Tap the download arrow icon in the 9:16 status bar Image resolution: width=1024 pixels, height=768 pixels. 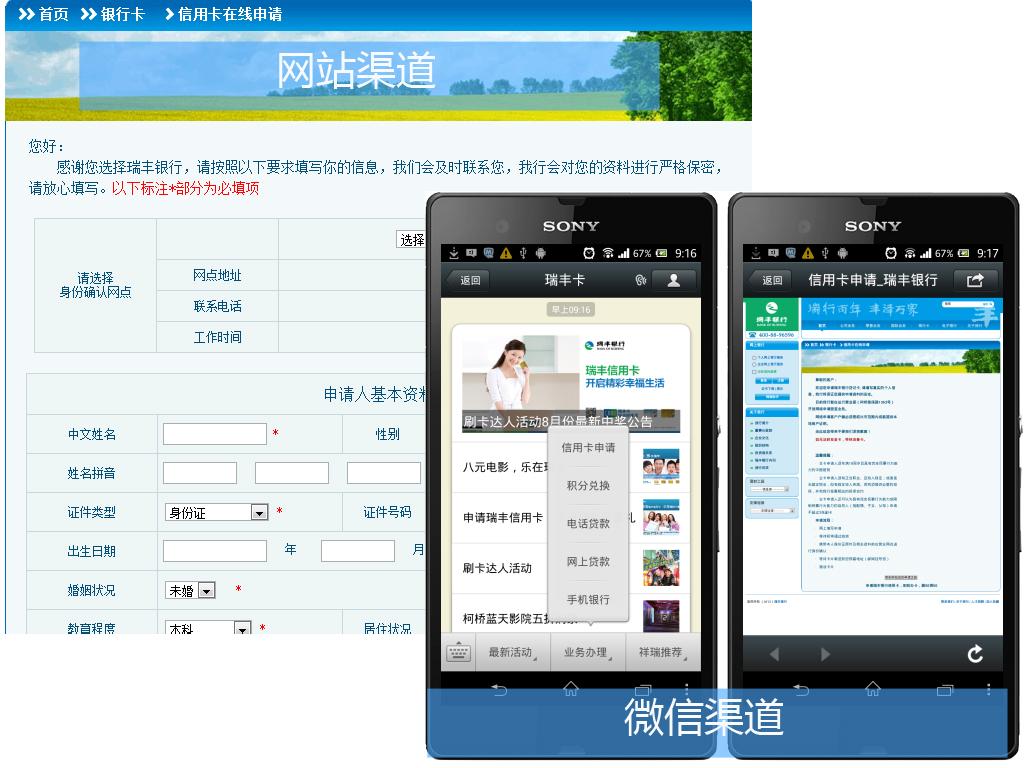[454, 253]
